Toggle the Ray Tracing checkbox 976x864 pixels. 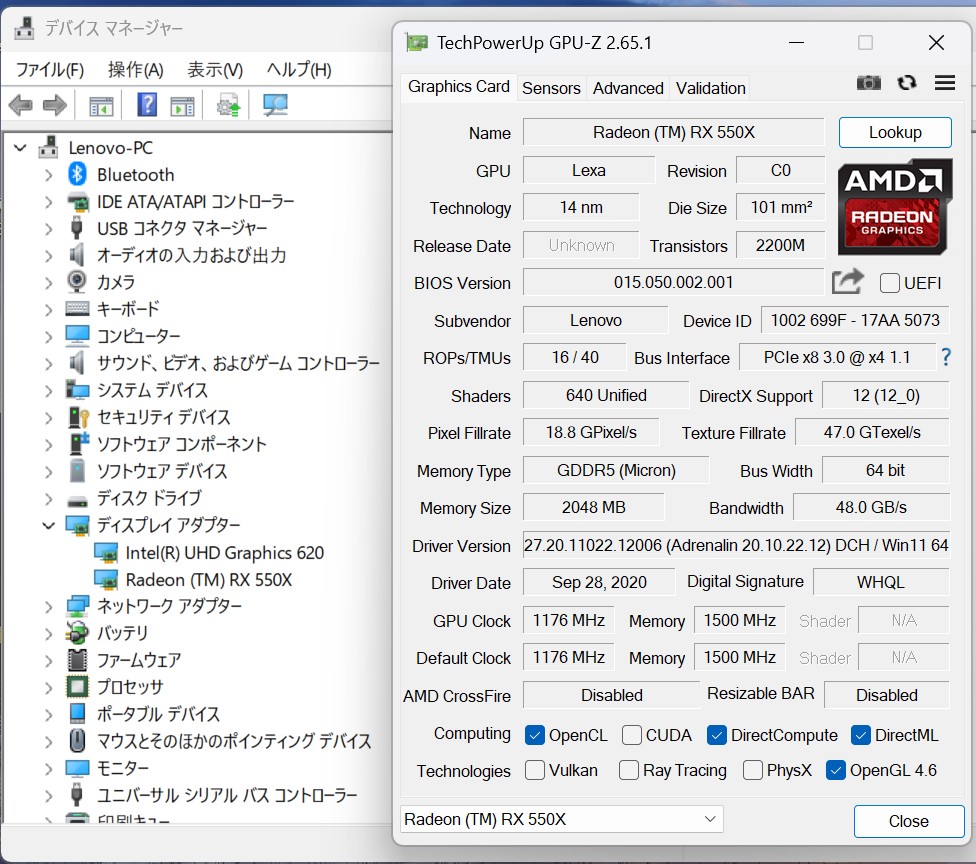click(x=629, y=770)
